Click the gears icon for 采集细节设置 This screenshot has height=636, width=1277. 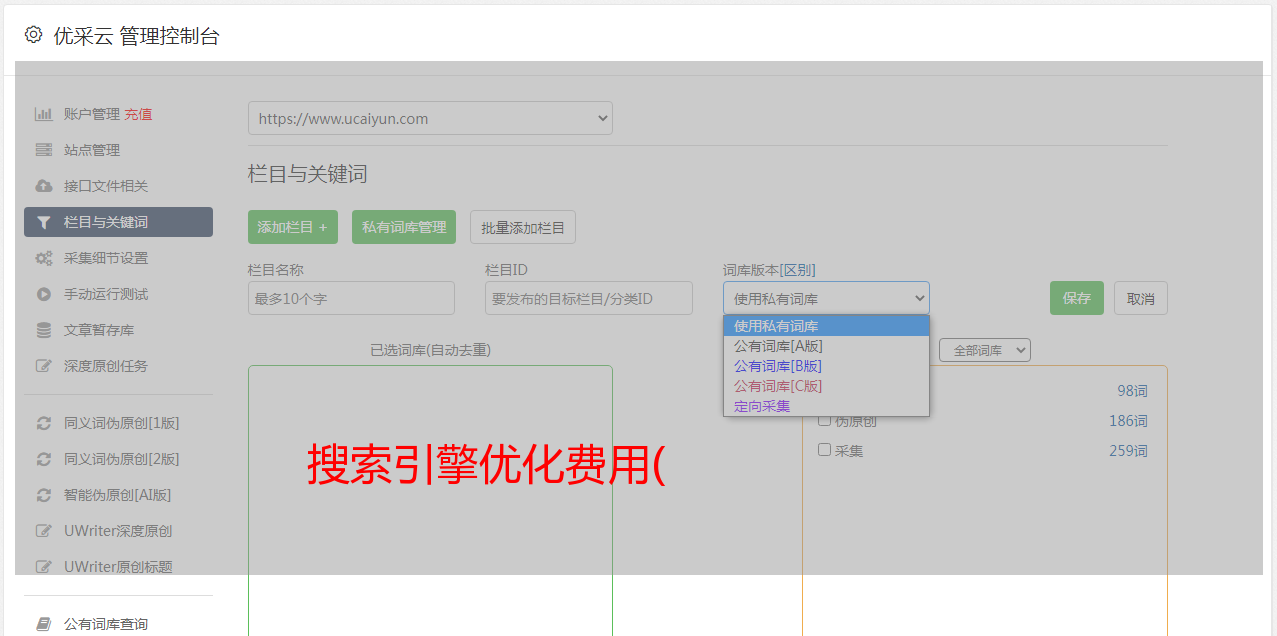click(44, 258)
